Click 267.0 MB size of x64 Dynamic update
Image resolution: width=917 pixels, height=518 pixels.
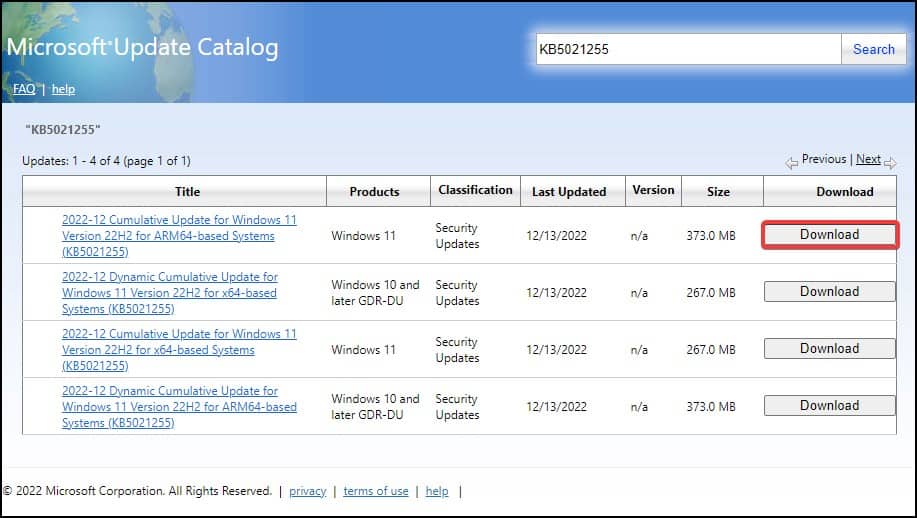click(x=711, y=292)
